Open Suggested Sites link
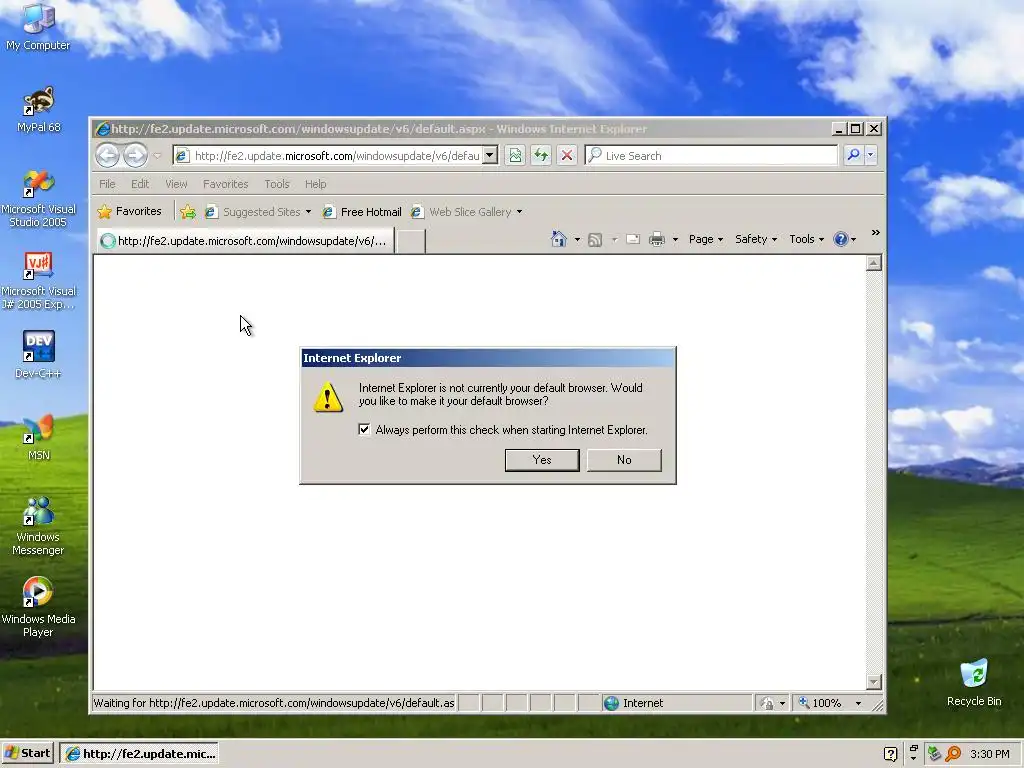Viewport: 1024px width, 768px height. coord(257,212)
